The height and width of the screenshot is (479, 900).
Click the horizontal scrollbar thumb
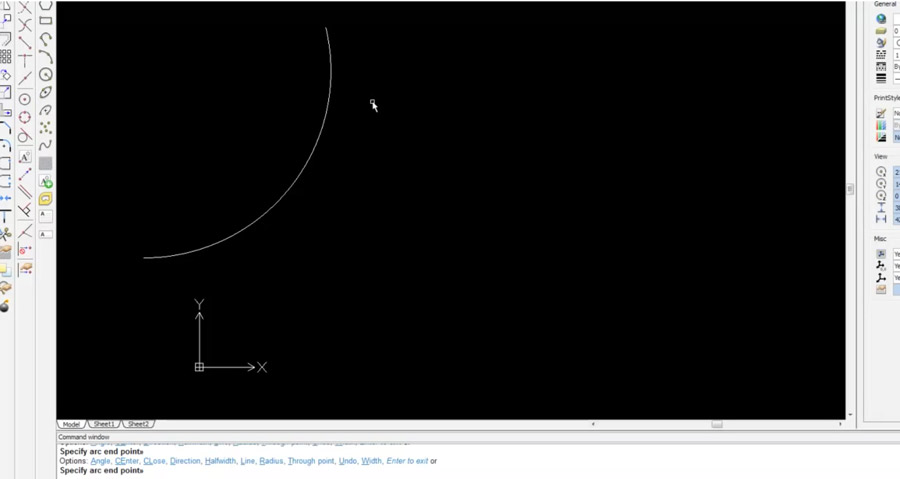[x=717, y=424]
